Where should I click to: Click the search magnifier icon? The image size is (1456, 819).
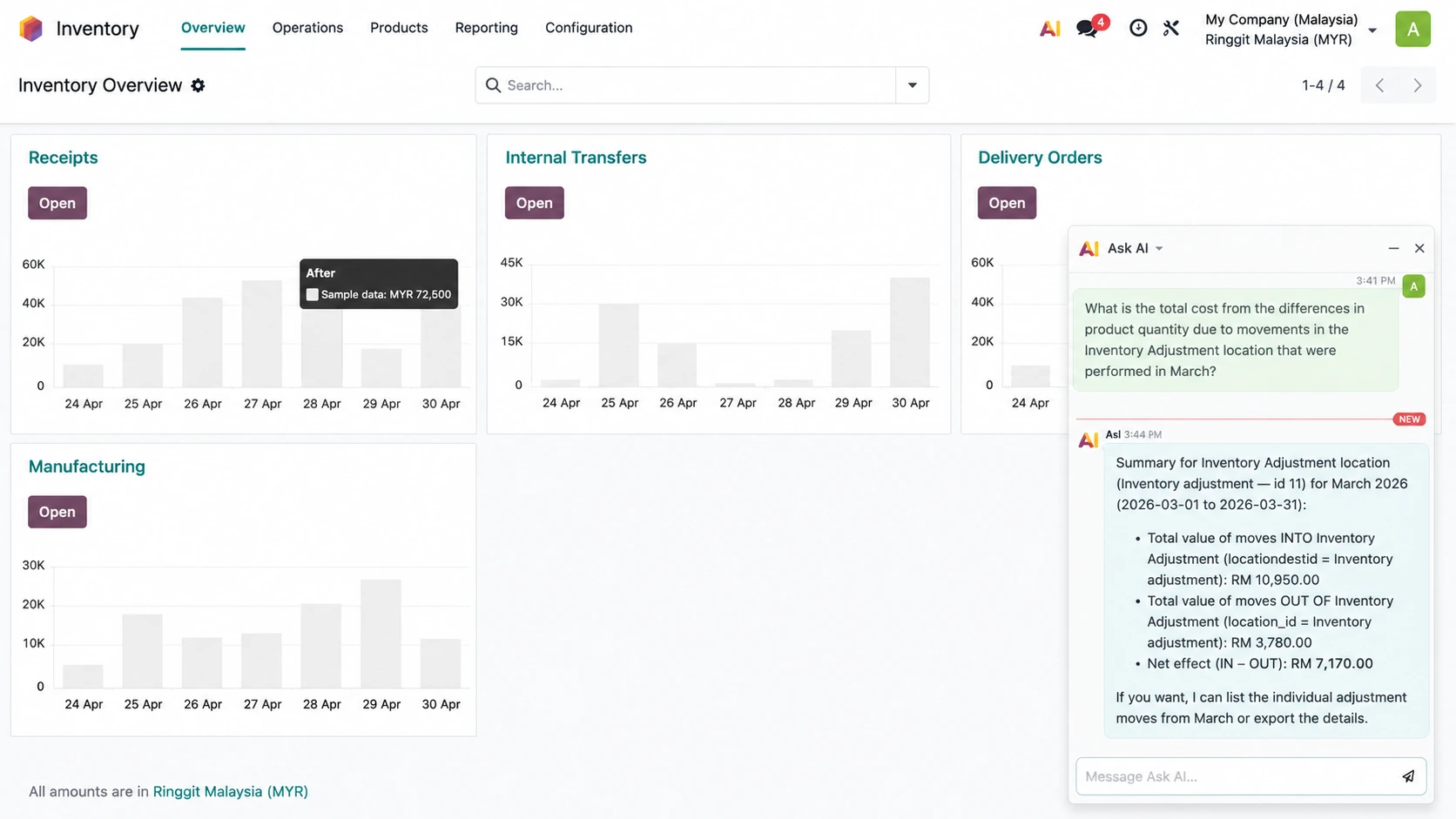point(493,85)
